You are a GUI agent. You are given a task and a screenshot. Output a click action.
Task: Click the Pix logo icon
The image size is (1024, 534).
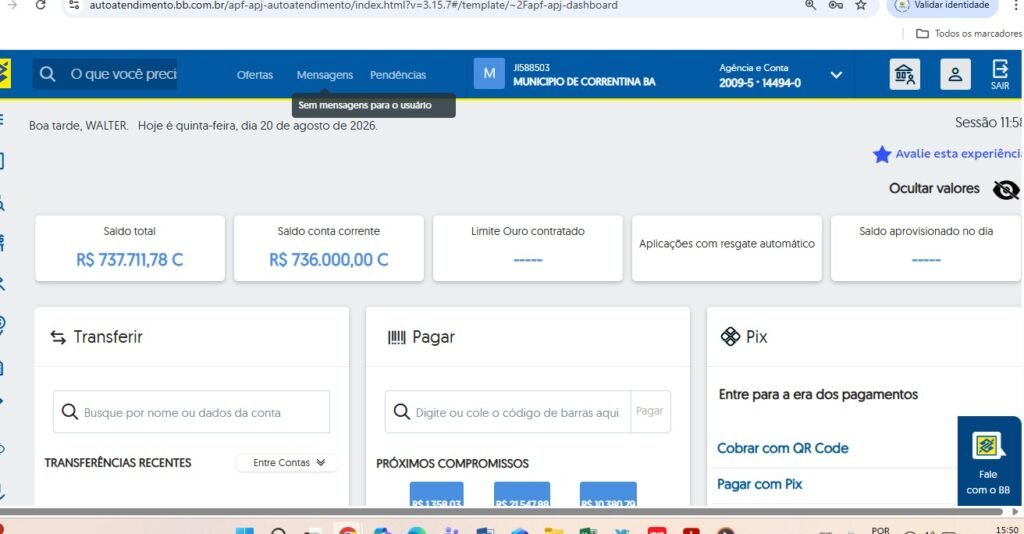click(729, 337)
